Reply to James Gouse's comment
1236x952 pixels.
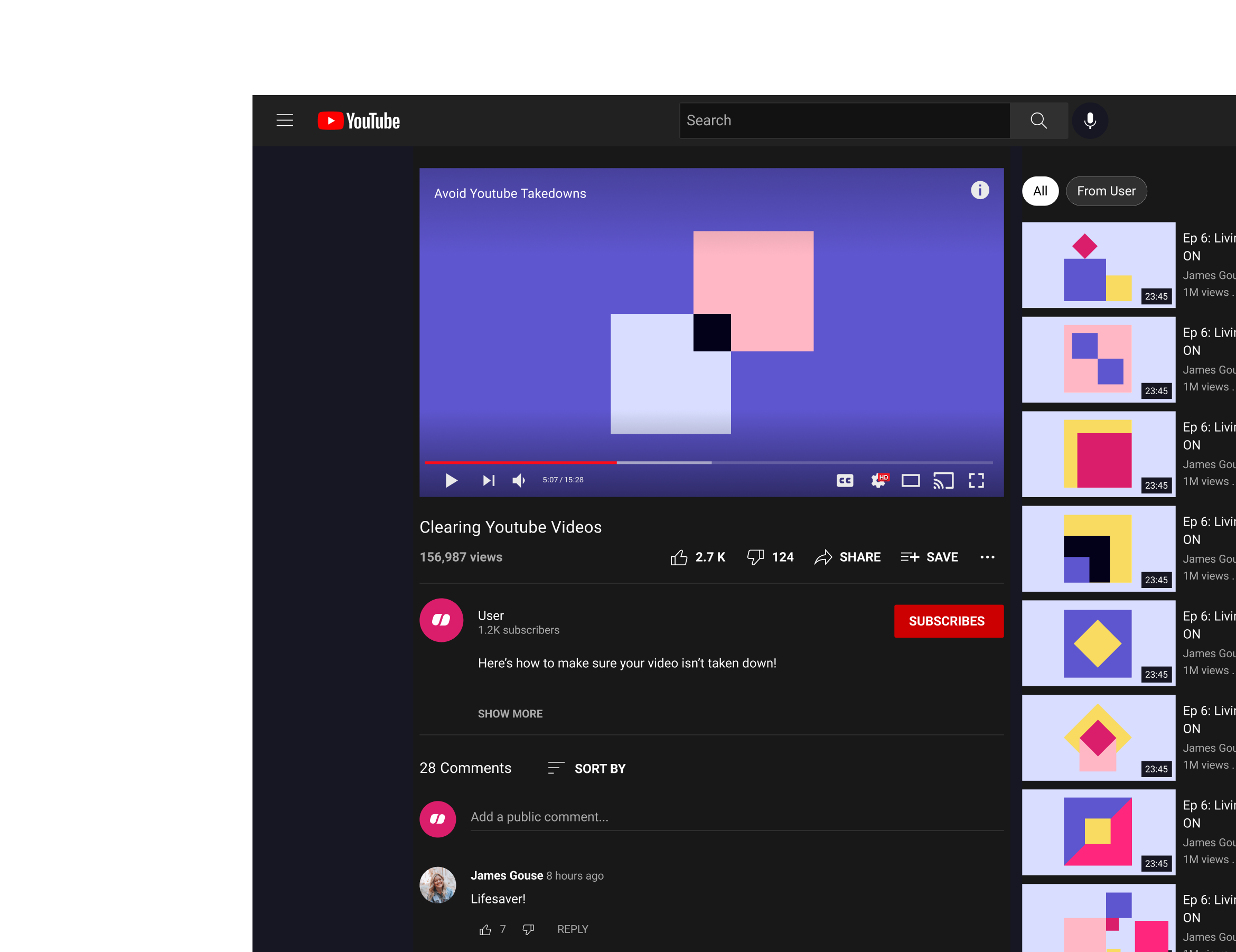[x=572, y=929]
